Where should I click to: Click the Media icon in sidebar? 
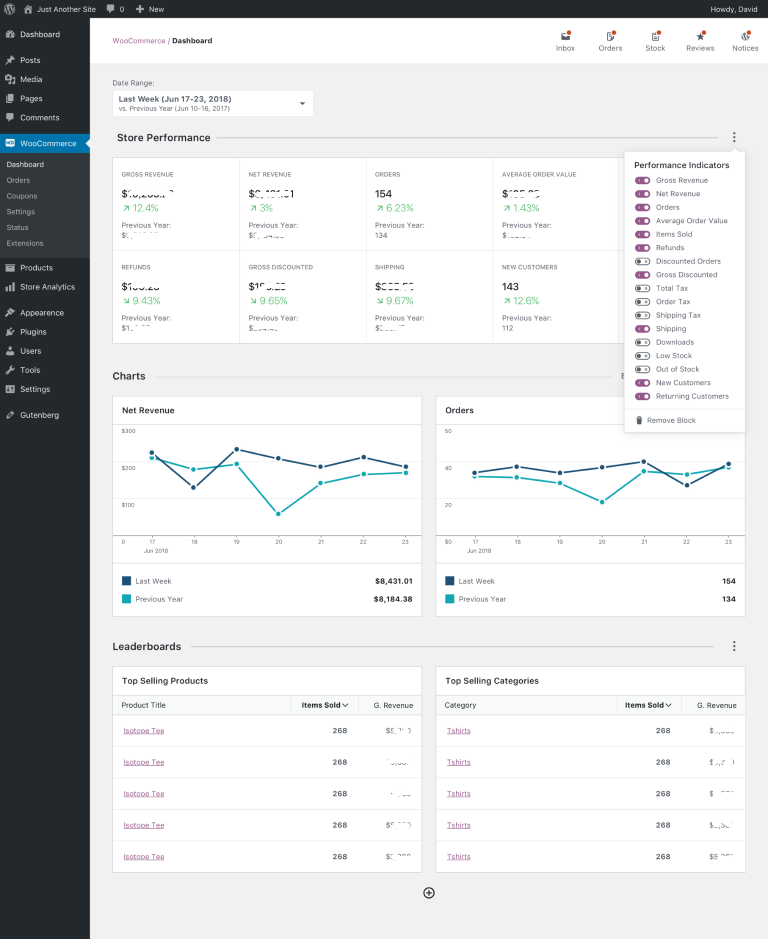tap(10, 79)
